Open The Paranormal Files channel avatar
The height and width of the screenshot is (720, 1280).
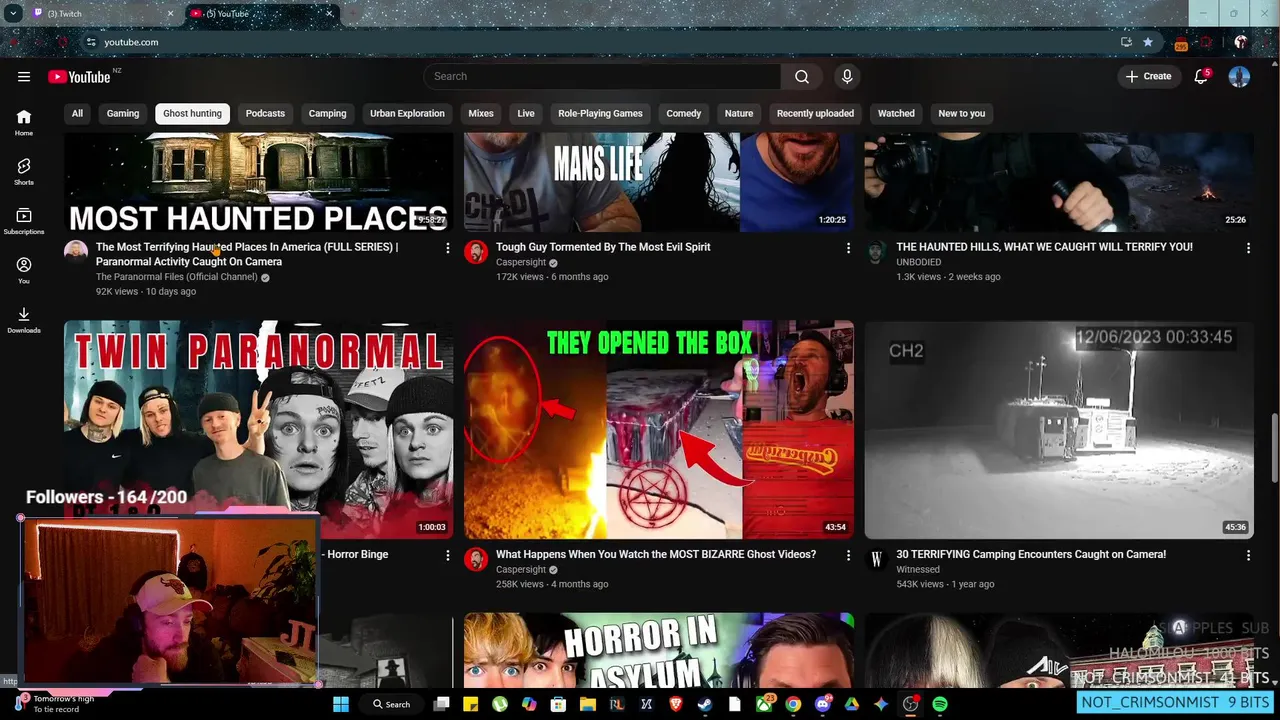[76, 252]
